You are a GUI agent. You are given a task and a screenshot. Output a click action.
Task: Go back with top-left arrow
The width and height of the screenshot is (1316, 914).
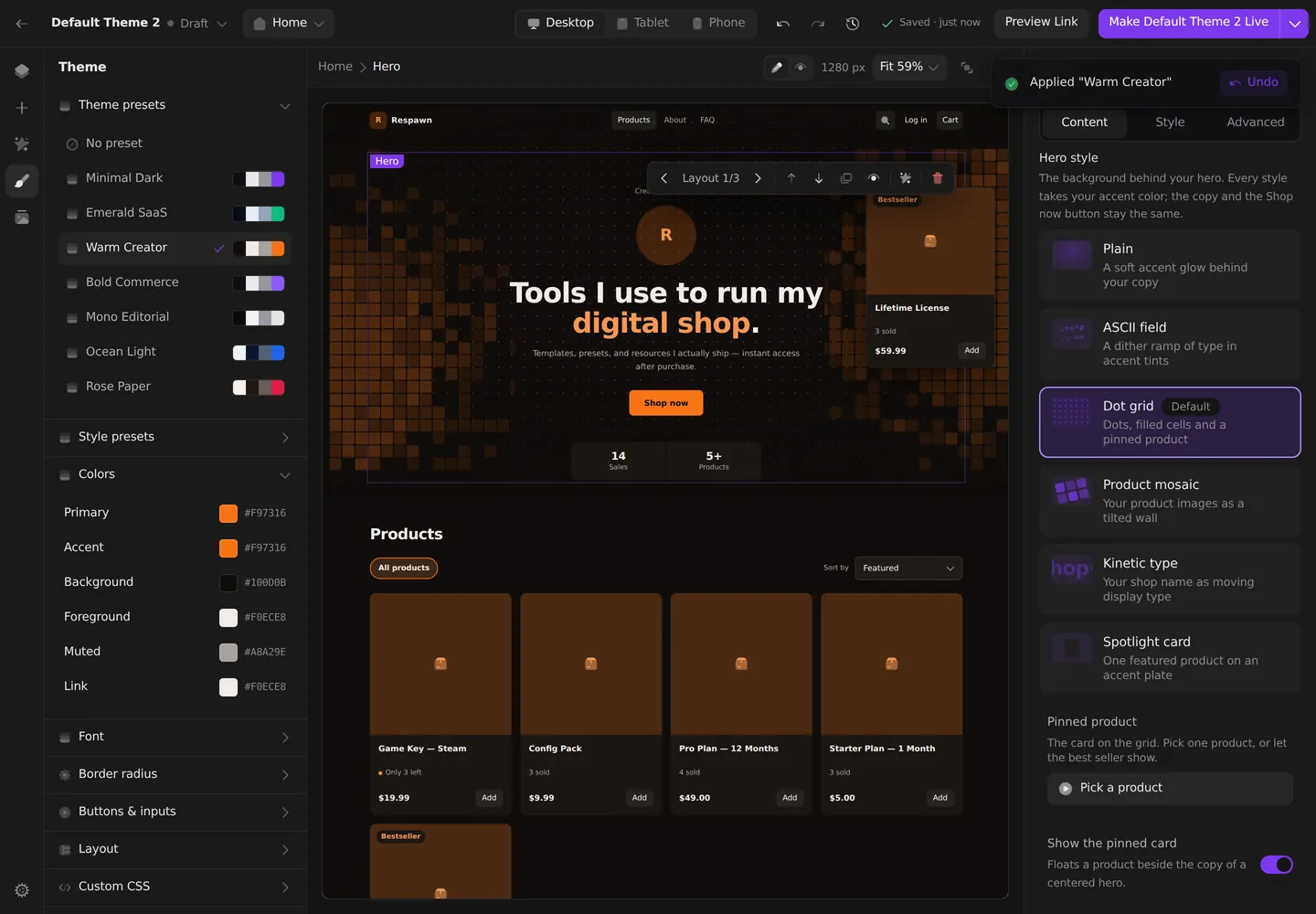pos(22,23)
